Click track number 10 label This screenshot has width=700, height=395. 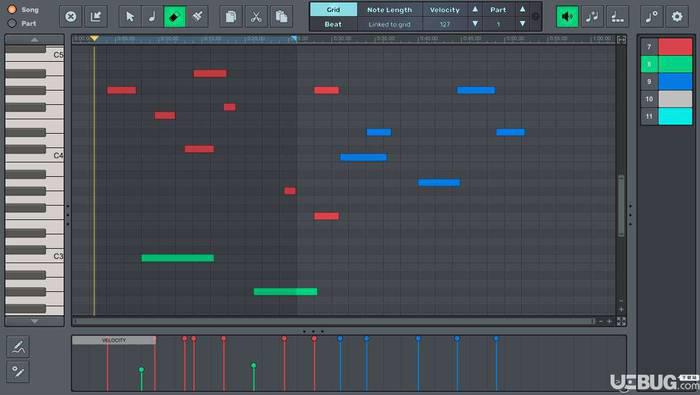[649, 99]
